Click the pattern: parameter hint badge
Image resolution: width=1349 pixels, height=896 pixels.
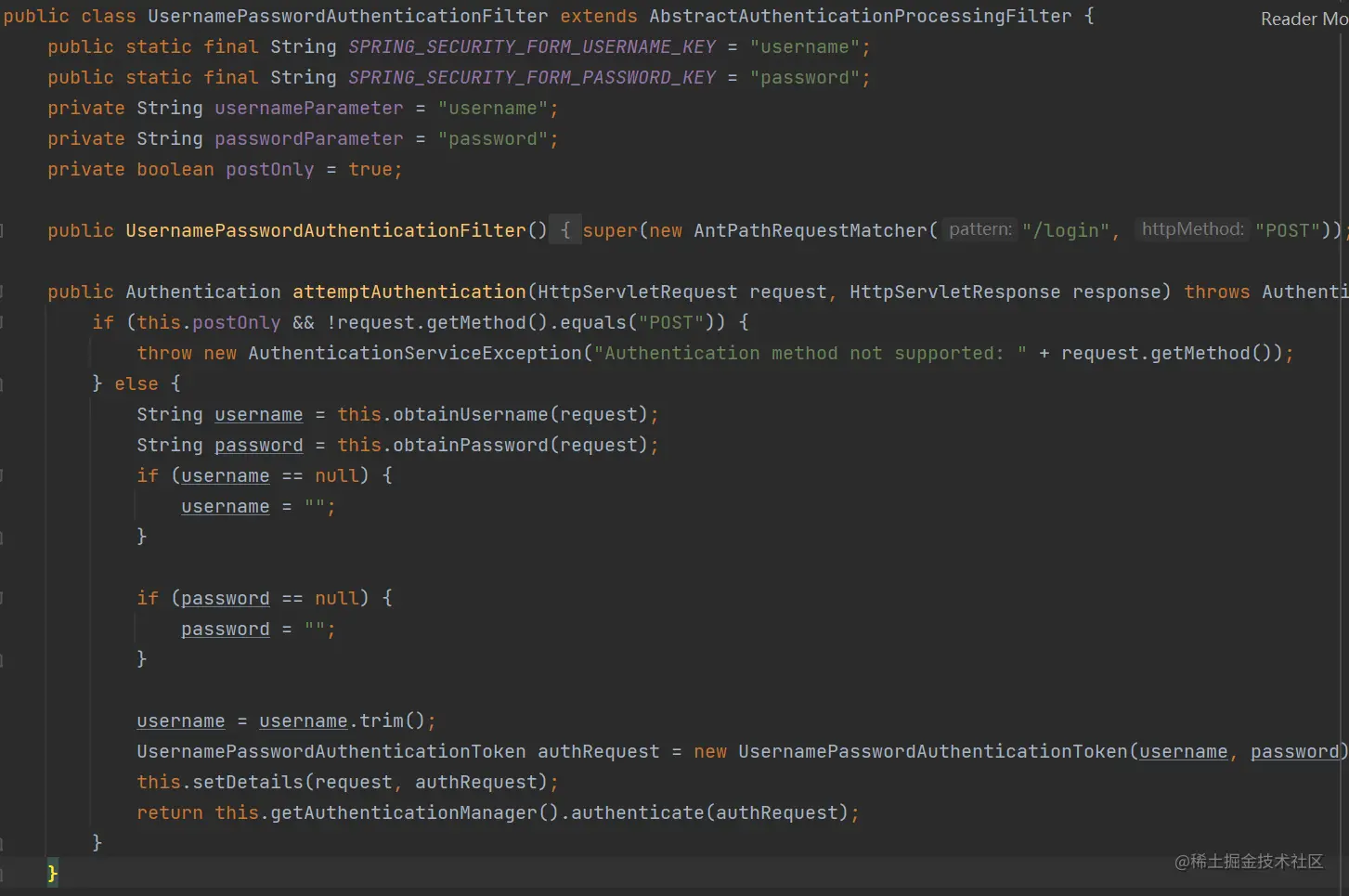(x=979, y=229)
